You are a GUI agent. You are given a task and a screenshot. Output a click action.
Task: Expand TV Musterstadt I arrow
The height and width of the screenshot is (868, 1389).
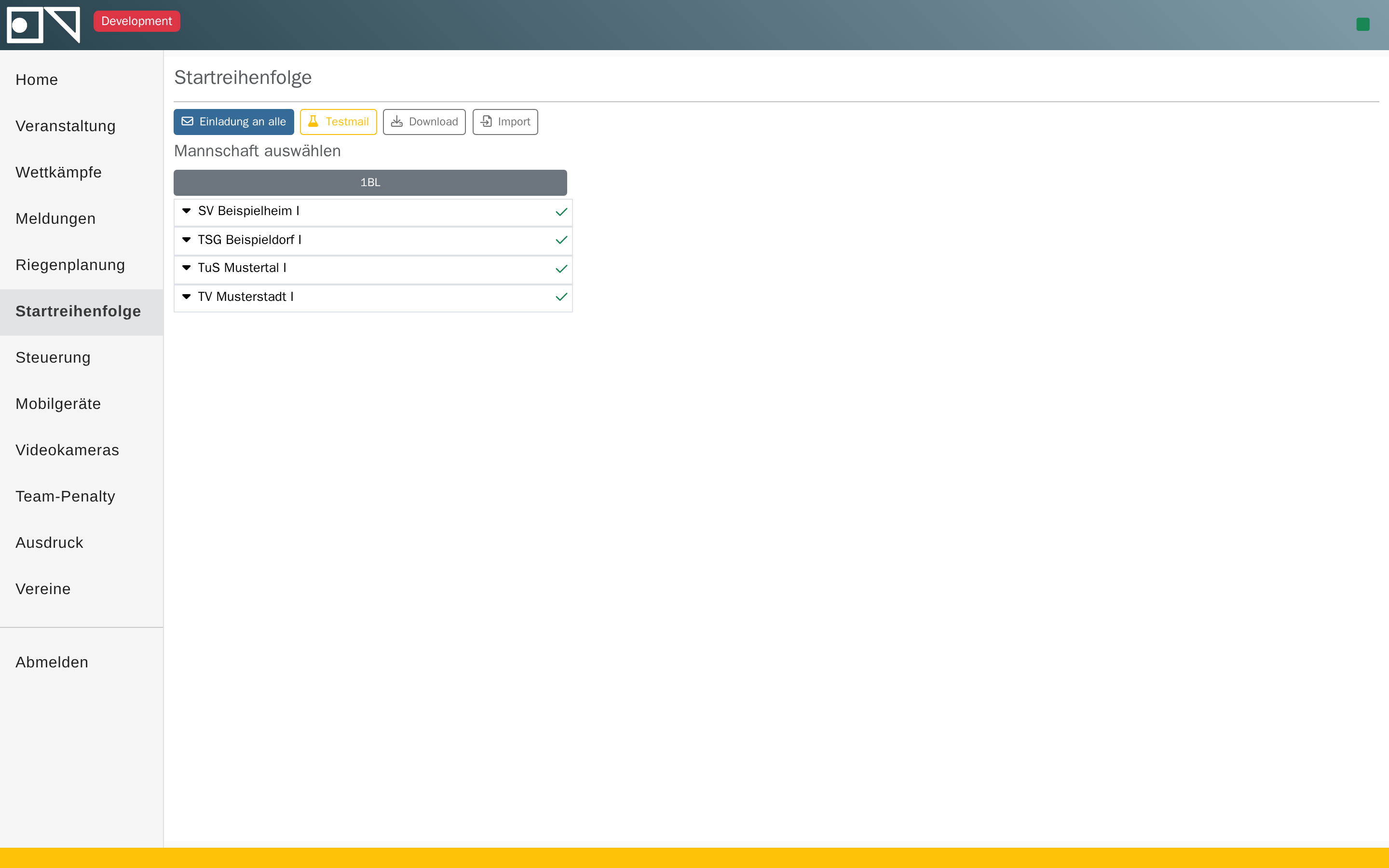click(187, 296)
